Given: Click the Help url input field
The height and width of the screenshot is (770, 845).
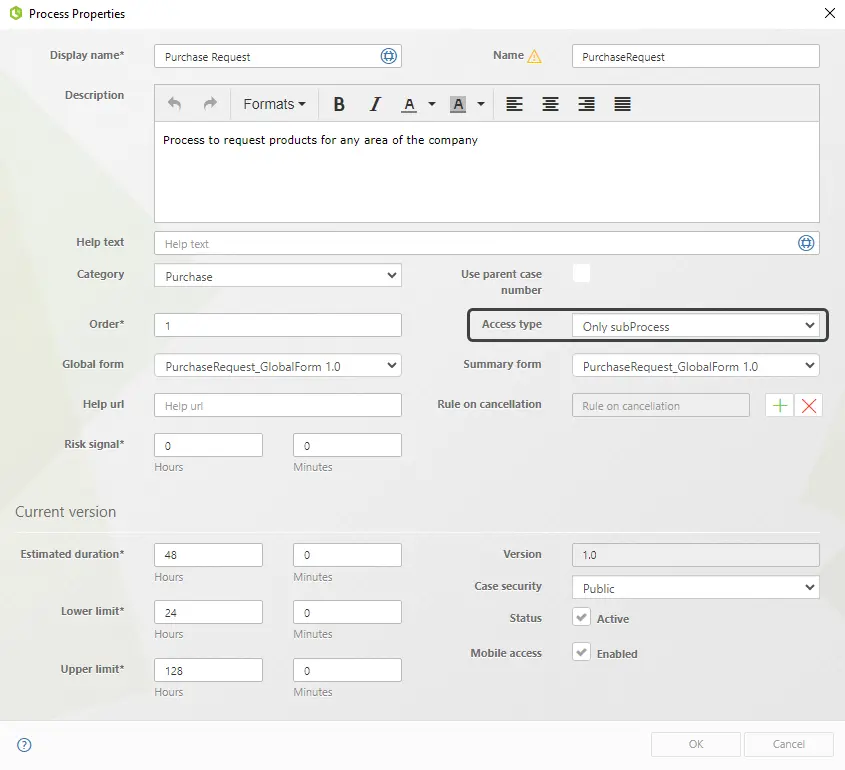Looking at the screenshot, I should [278, 405].
